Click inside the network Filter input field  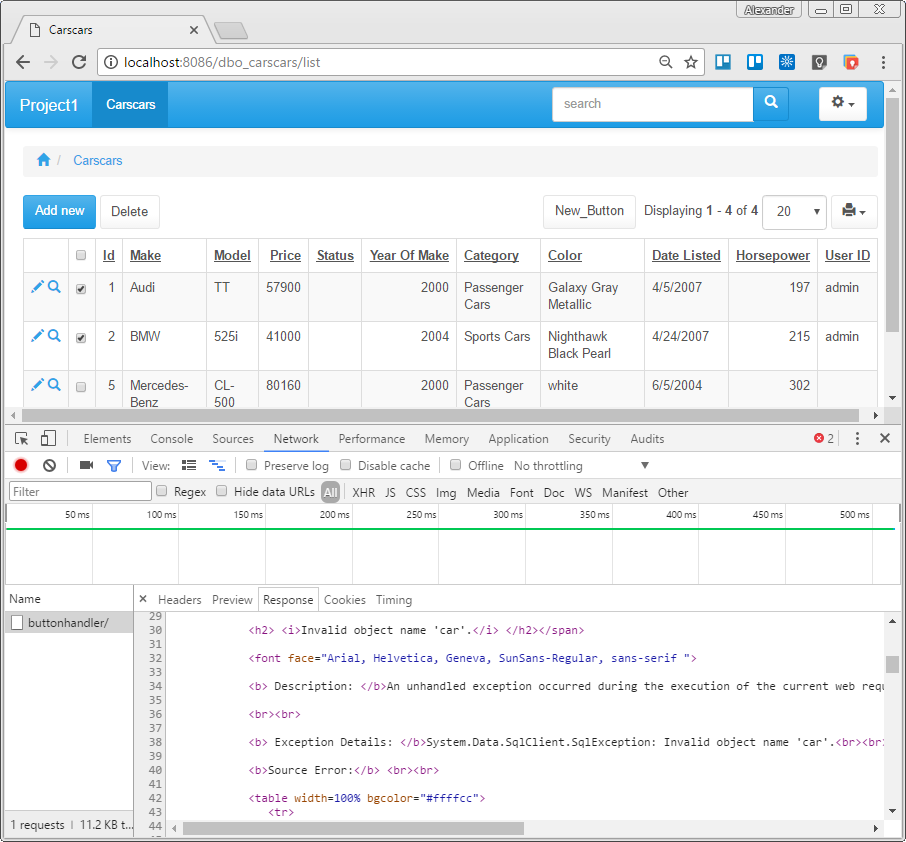pyautogui.click(x=79, y=491)
